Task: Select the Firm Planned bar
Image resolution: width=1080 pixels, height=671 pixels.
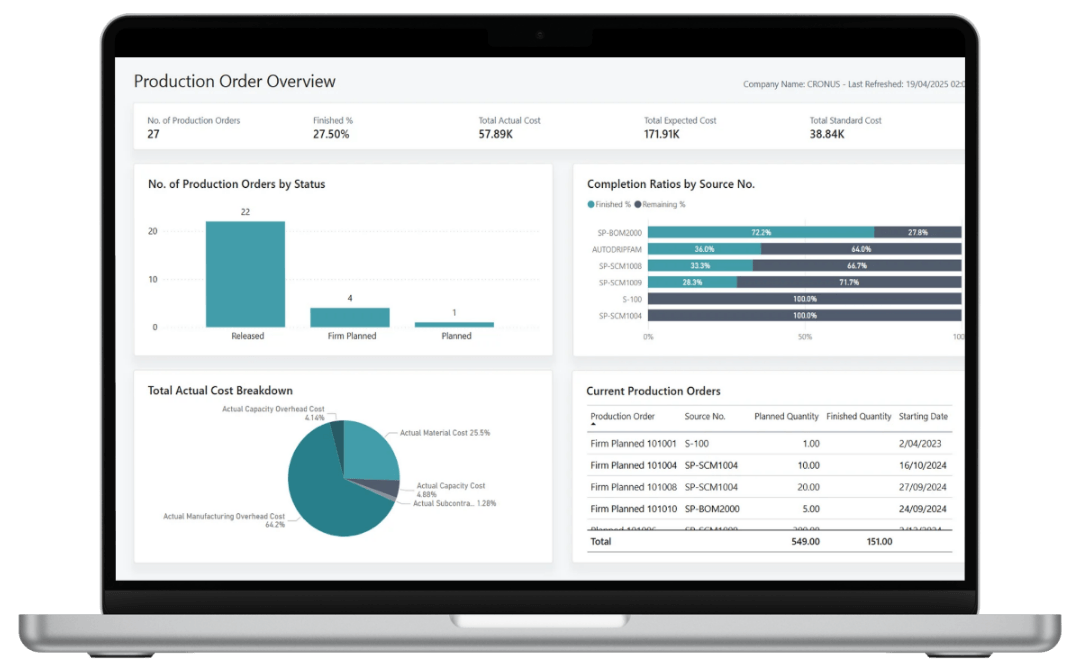Action: coord(350,318)
